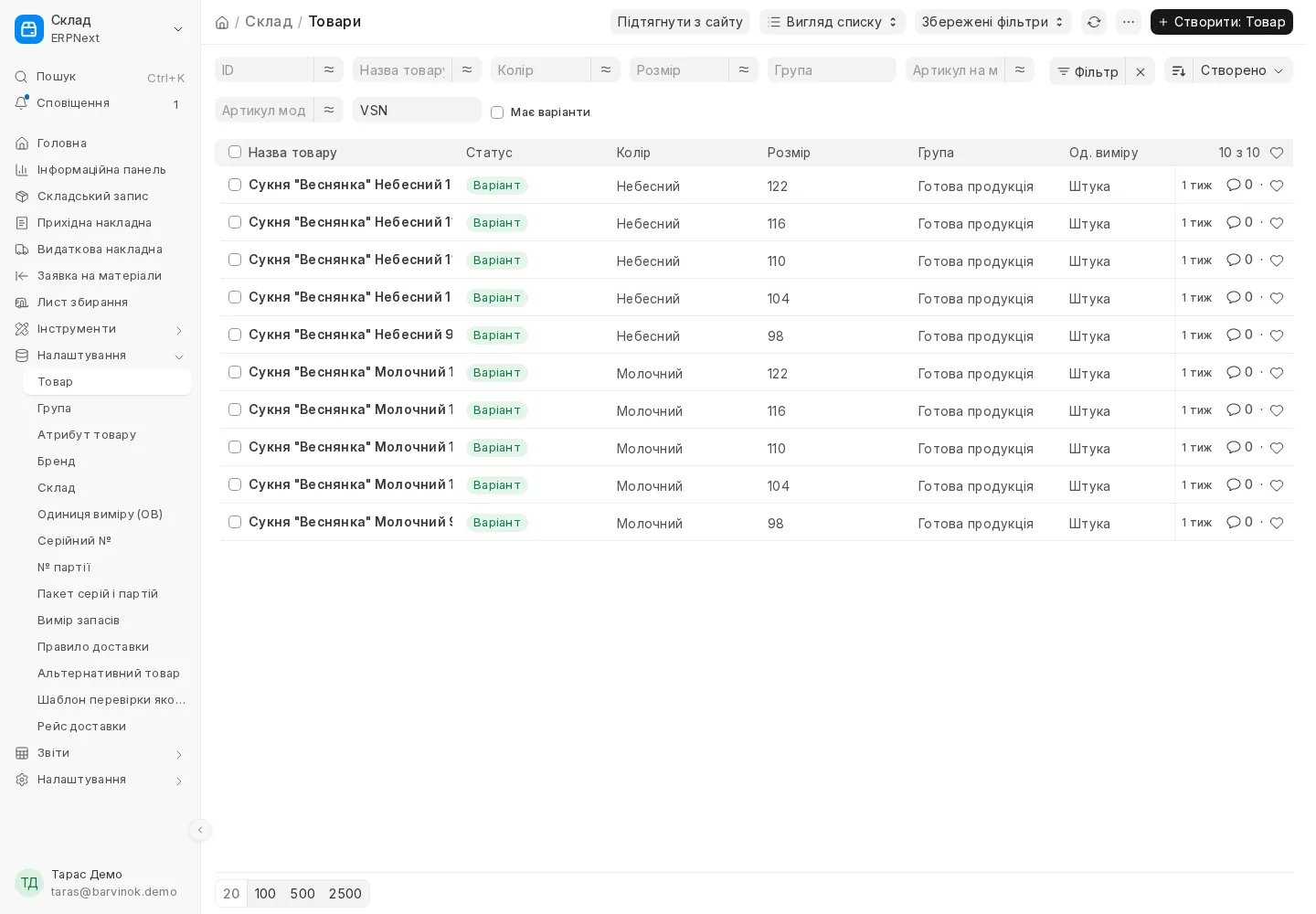1316x914 pixels.
Task: Open the Створено sort field dropdown
Action: [1243, 70]
